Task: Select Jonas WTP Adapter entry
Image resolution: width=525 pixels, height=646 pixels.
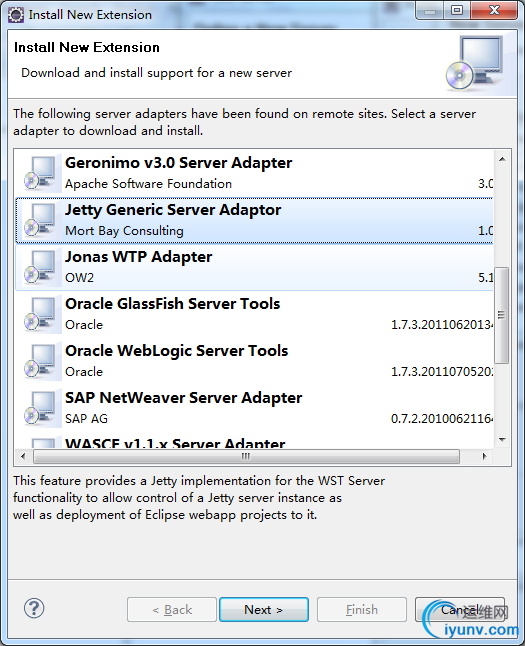Action: 254,267
